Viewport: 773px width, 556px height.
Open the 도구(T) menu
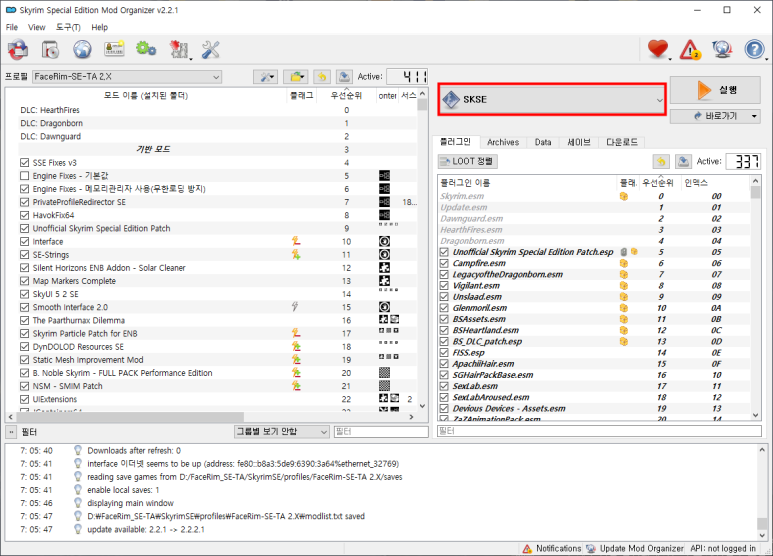68,27
